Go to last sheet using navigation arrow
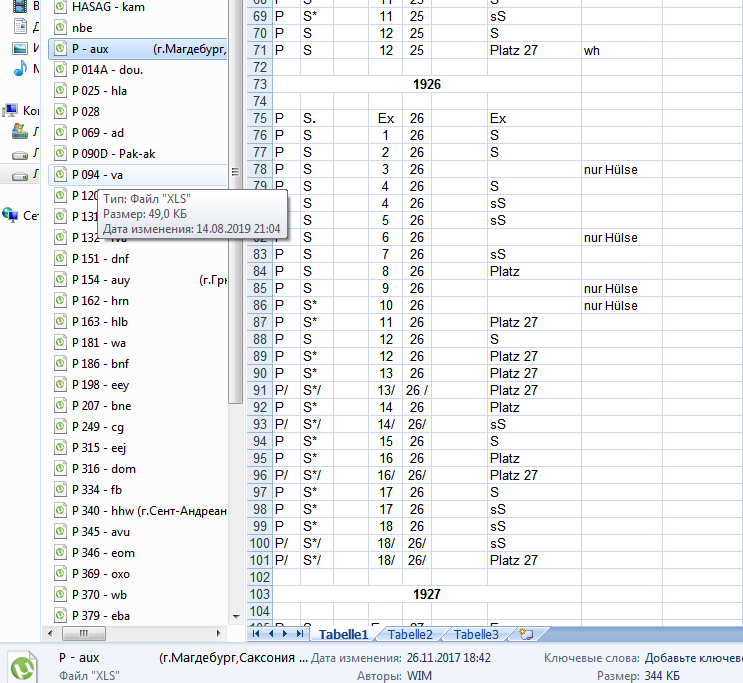Image resolution: width=743 pixels, height=683 pixels. coord(301,634)
